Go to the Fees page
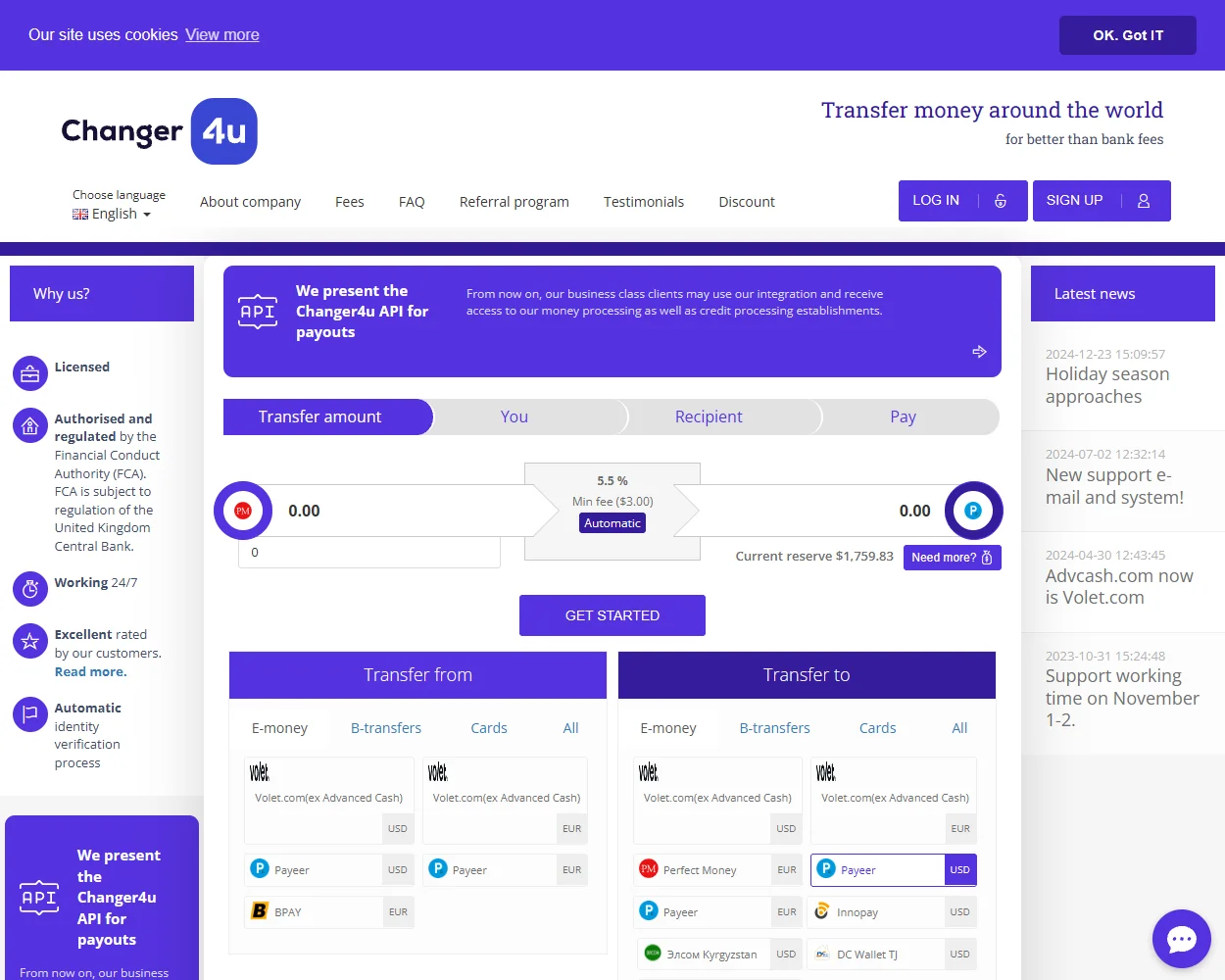 point(350,202)
